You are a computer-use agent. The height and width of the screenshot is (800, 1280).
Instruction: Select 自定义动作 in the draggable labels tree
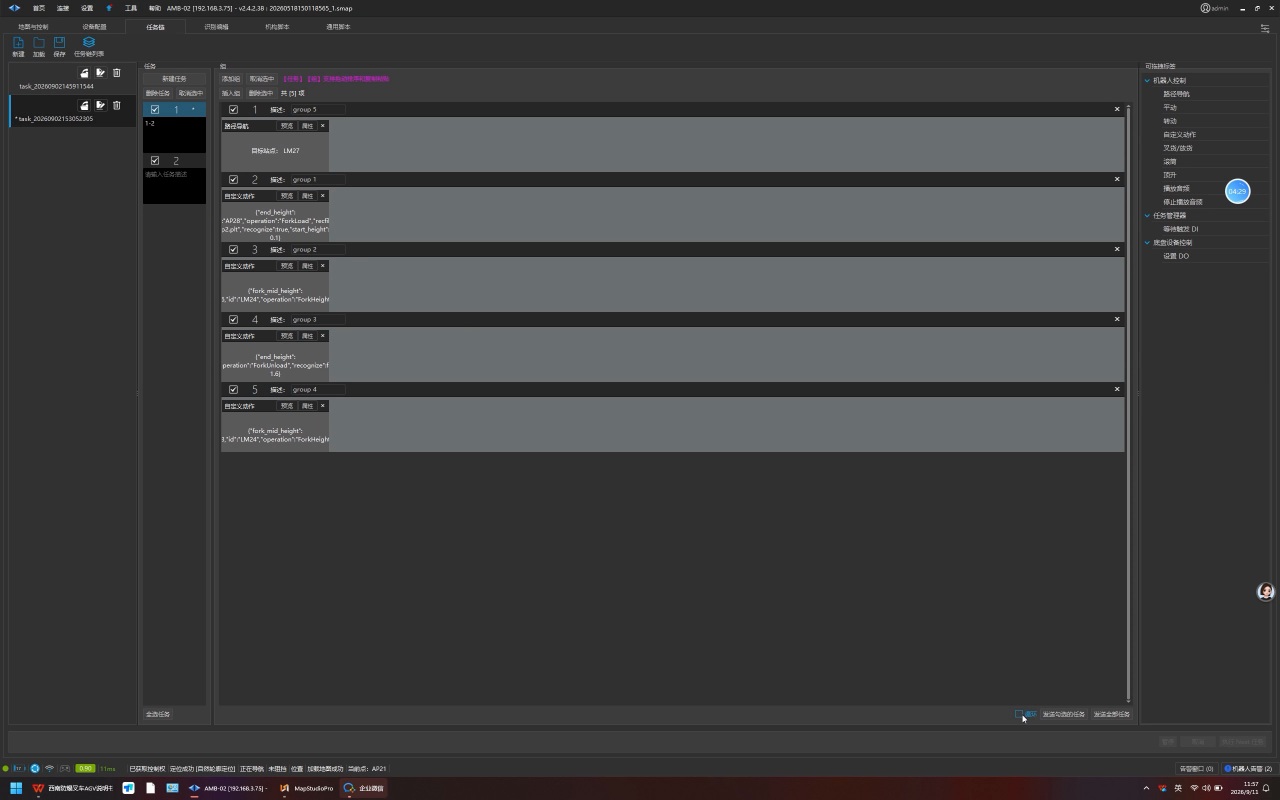click(x=1179, y=134)
